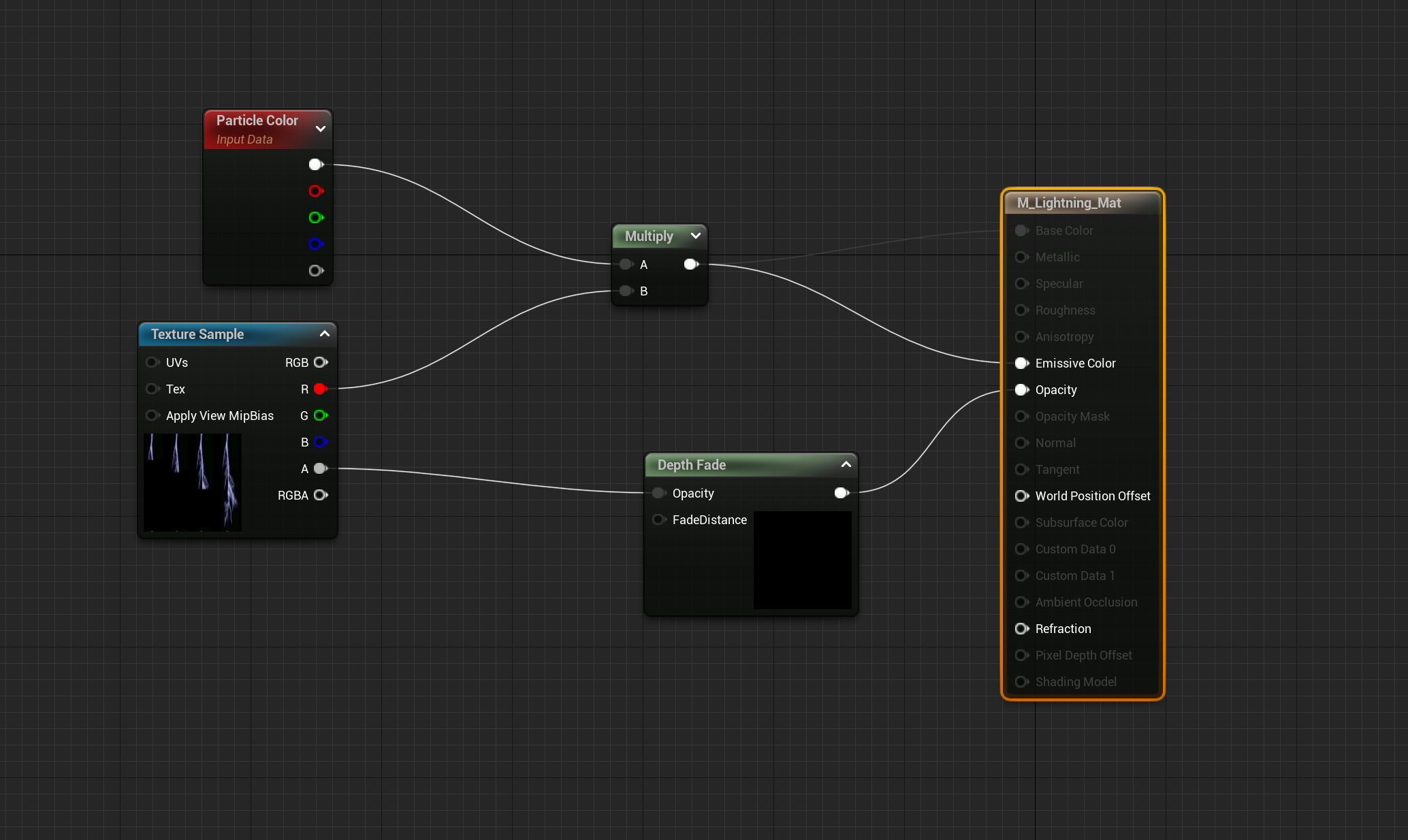Collapse the Depth Fade node arrow
1408x840 pixels.
pyautogui.click(x=846, y=464)
